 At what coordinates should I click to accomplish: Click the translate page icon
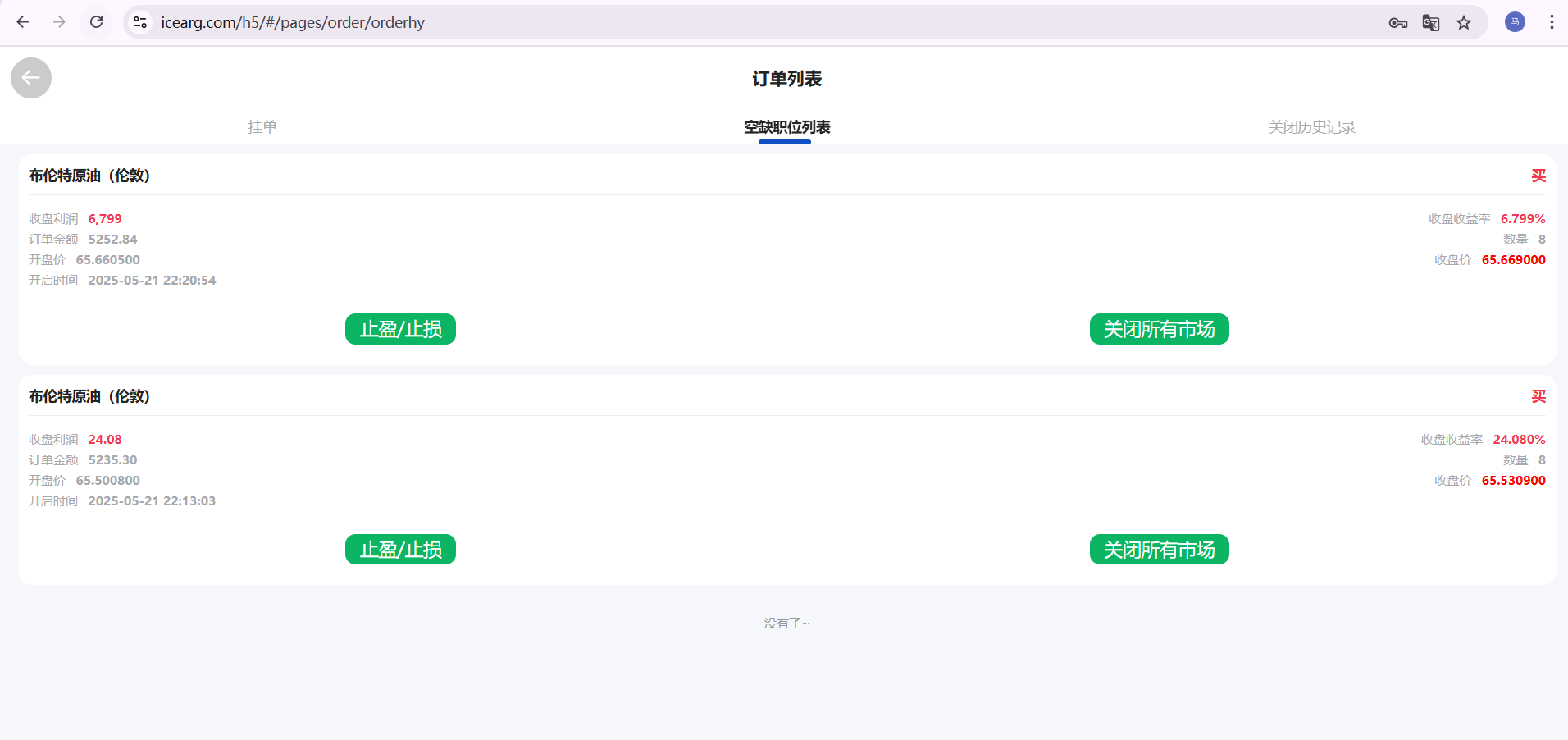tap(1430, 23)
